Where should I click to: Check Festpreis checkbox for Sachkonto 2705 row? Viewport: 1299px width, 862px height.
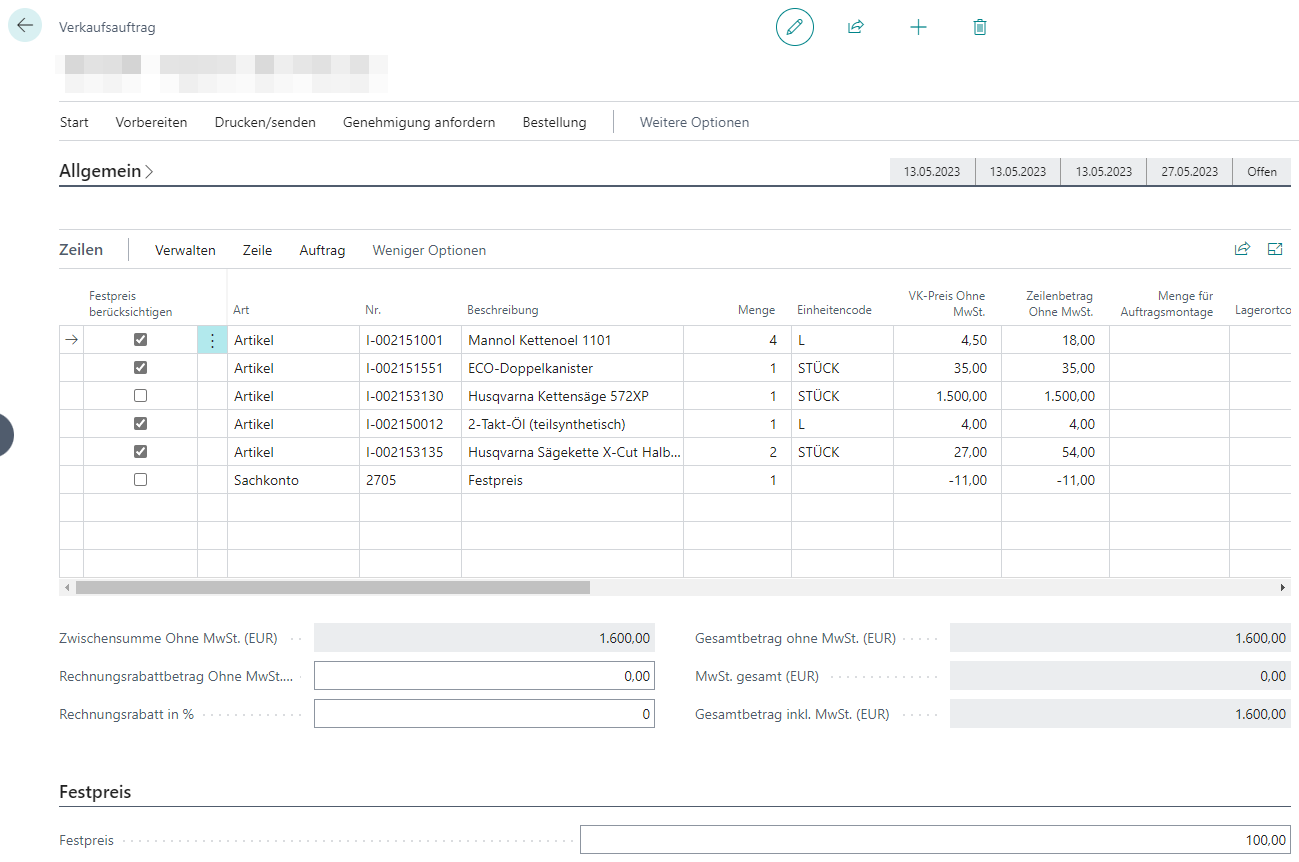coord(140,480)
